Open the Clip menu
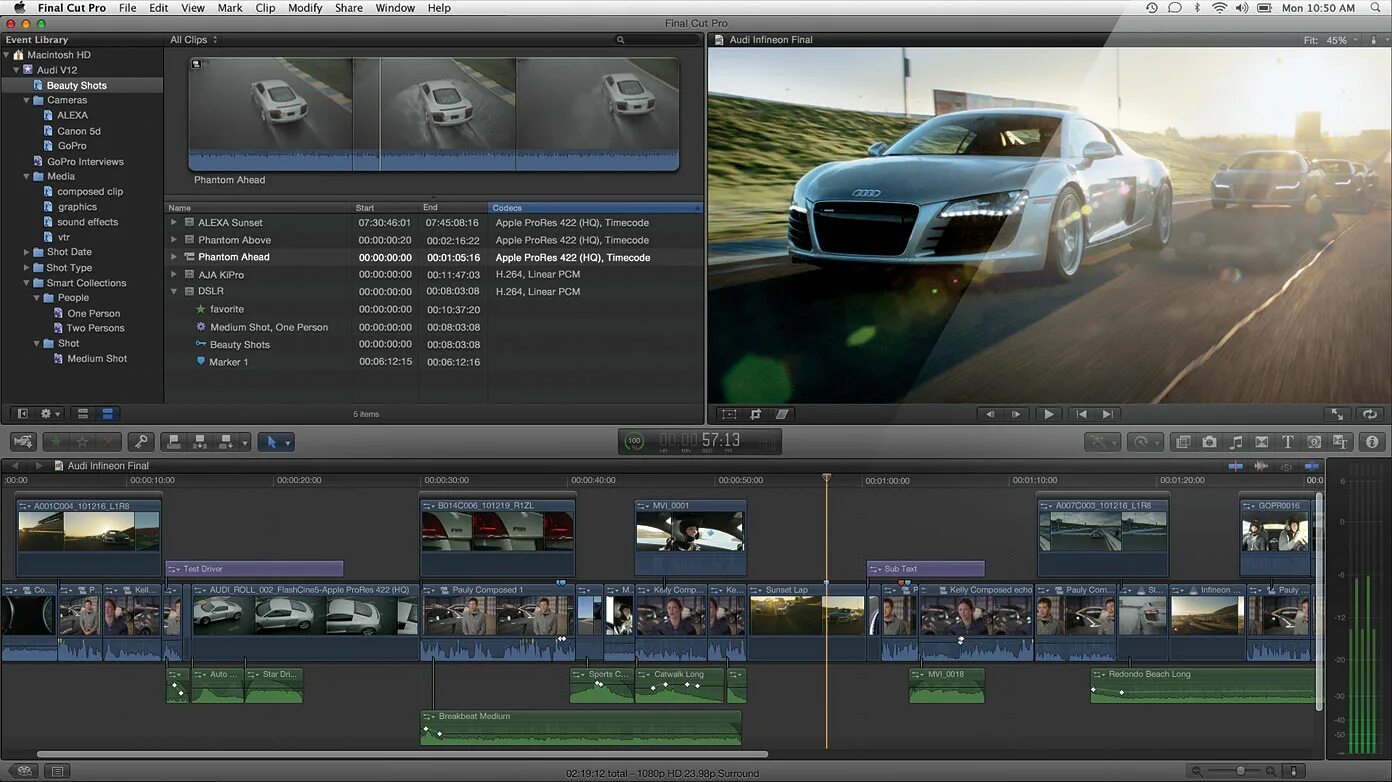 click(265, 8)
